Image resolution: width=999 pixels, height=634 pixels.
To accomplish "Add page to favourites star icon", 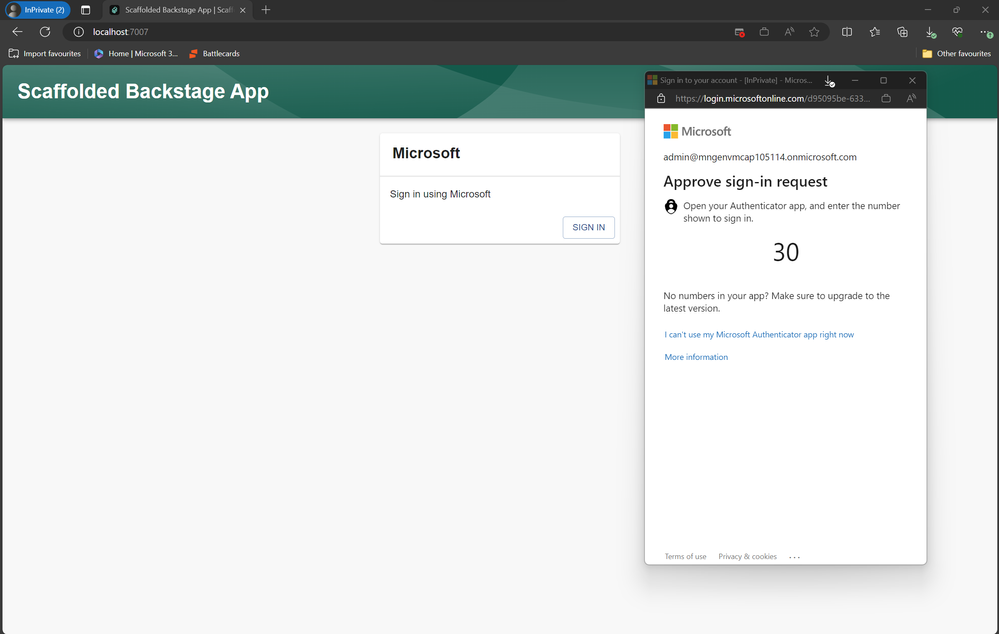I will click(x=814, y=32).
